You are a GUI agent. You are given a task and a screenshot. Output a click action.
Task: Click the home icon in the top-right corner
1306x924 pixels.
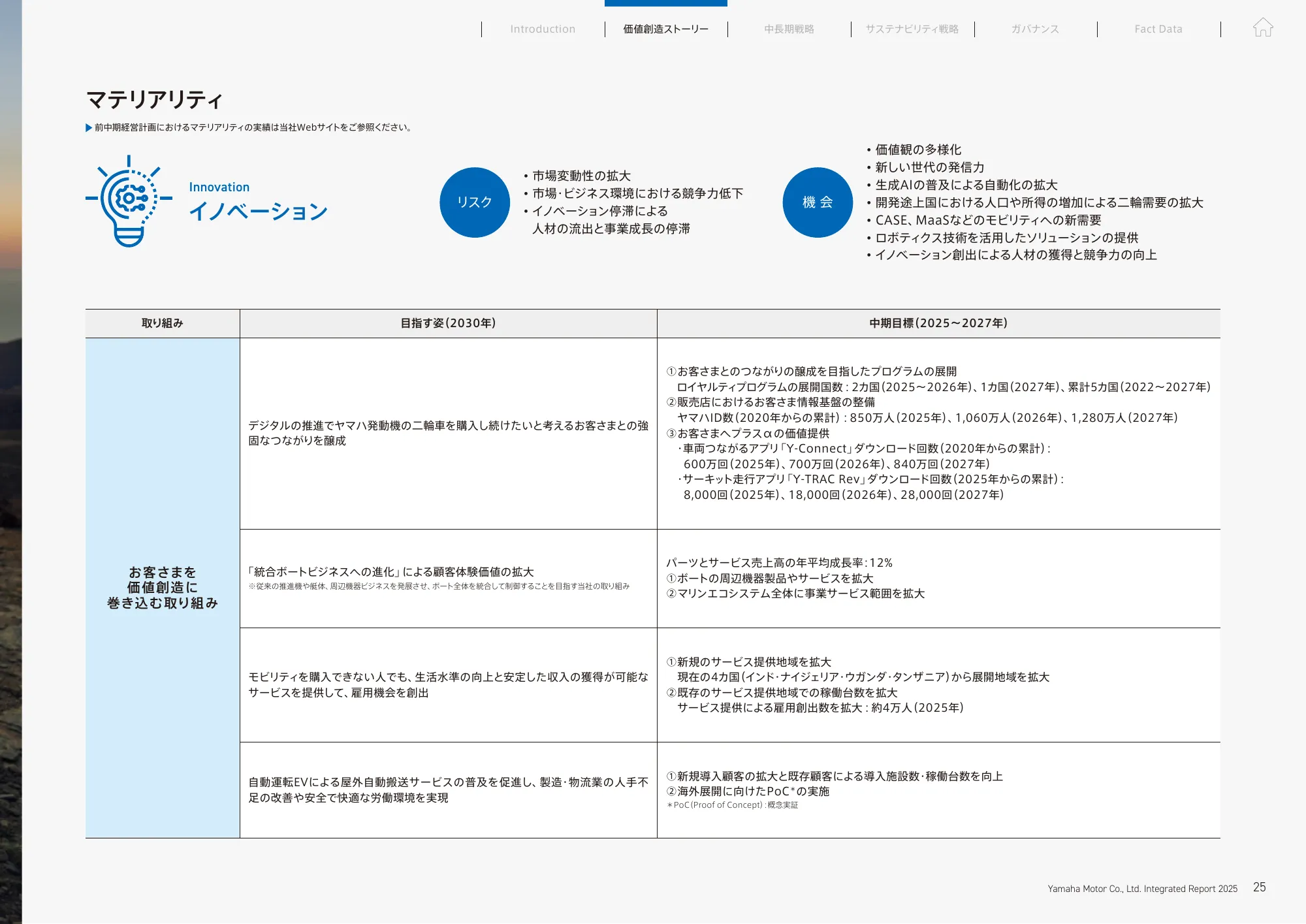coord(1264,29)
